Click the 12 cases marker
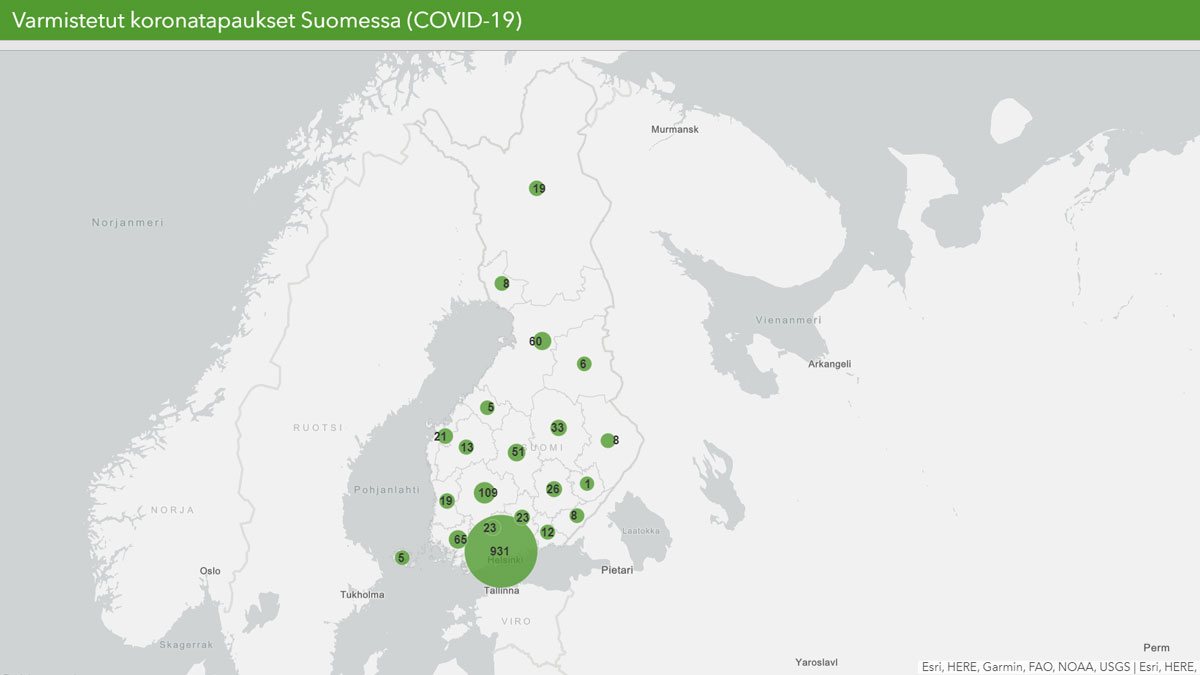 547,532
